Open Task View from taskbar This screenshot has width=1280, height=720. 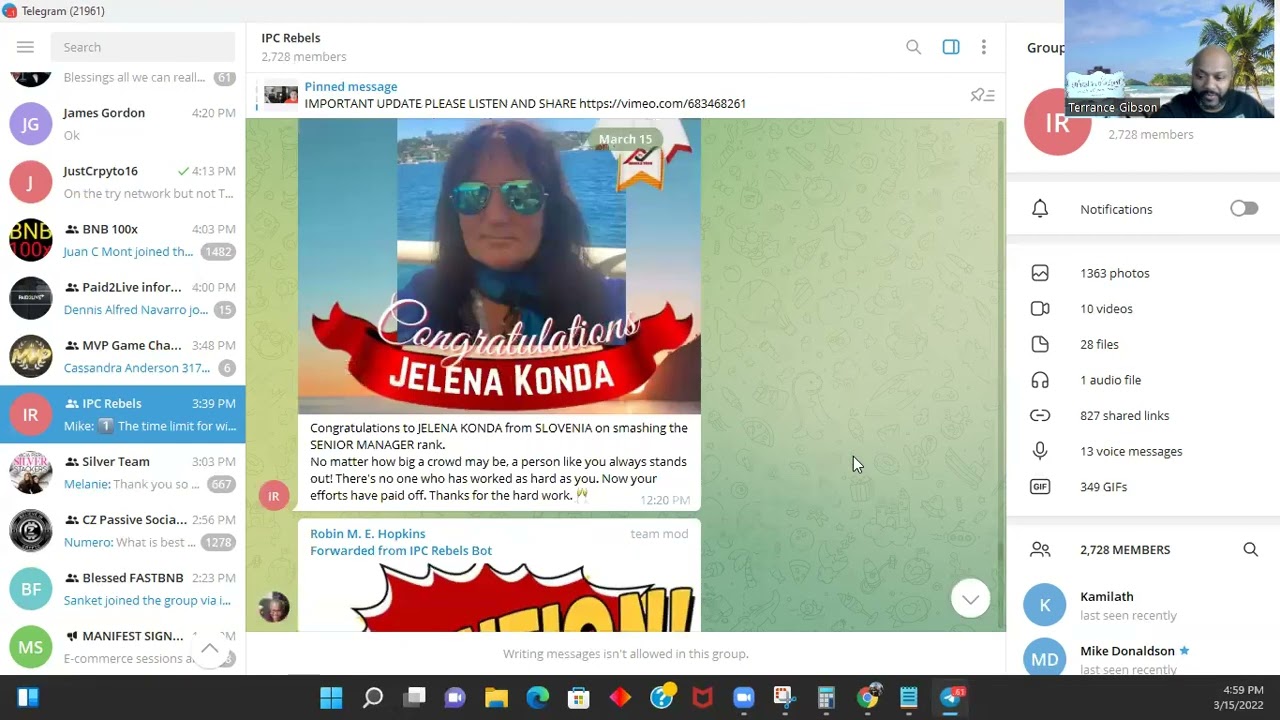click(414, 697)
